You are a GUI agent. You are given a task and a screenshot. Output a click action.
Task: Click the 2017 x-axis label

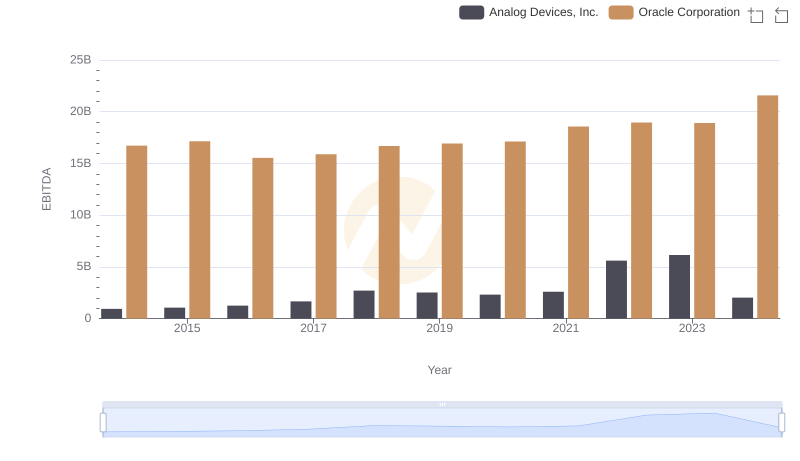[x=313, y=328]
